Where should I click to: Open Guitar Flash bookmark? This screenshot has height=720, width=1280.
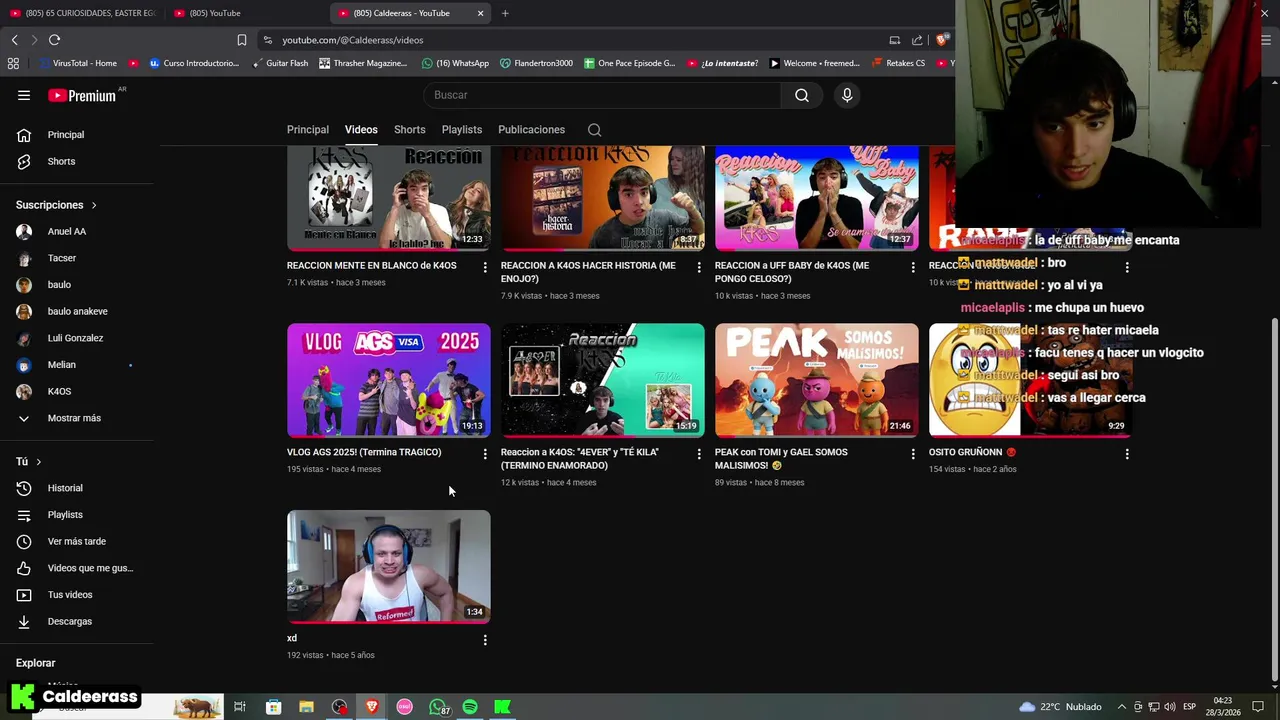click(280, 63)
